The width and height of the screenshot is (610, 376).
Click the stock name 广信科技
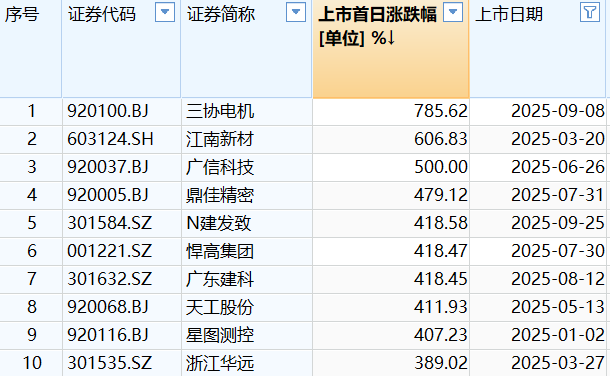[x=220, y=167]
